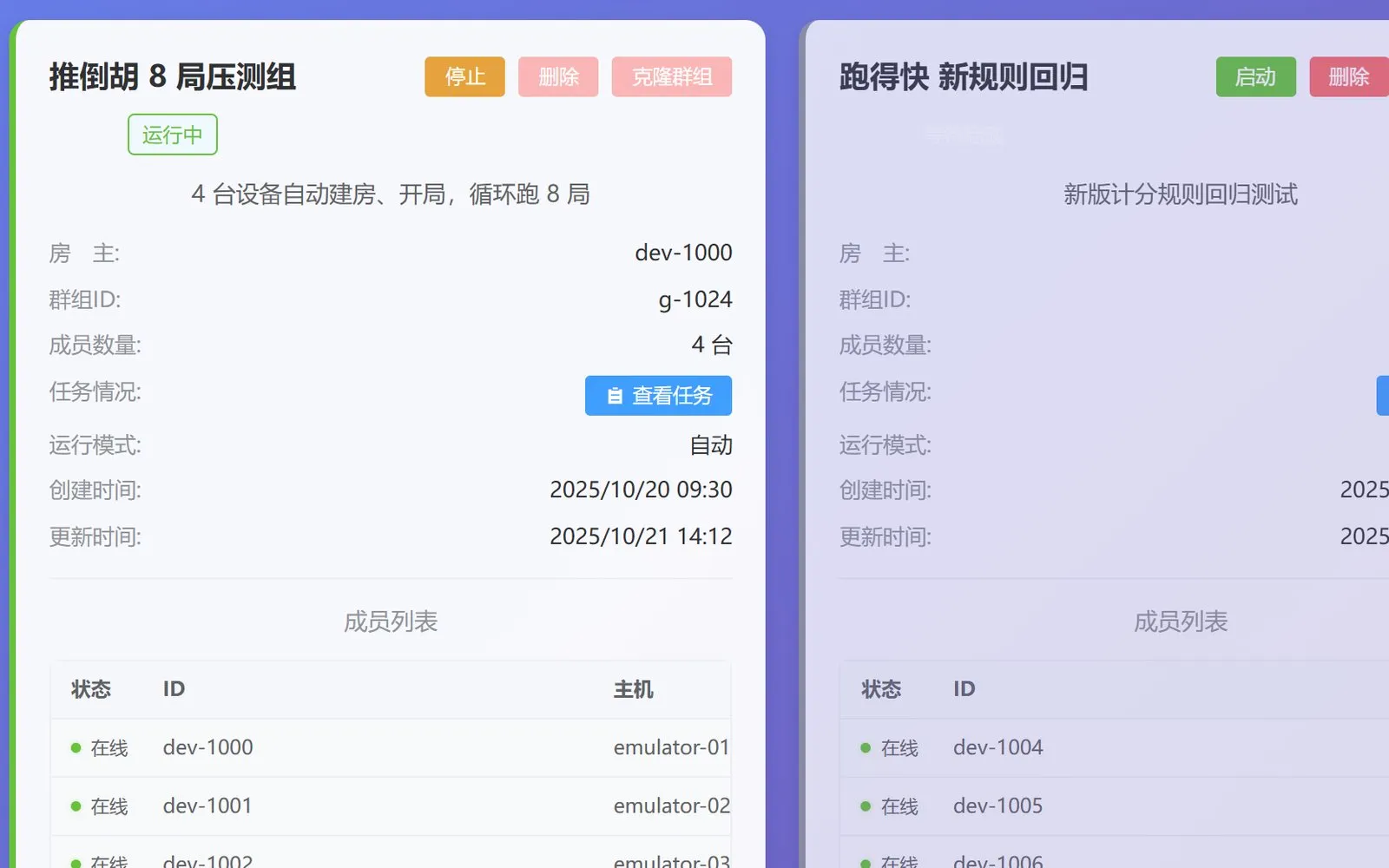Click description 新版计分规则回归测试

[1181, 194]
